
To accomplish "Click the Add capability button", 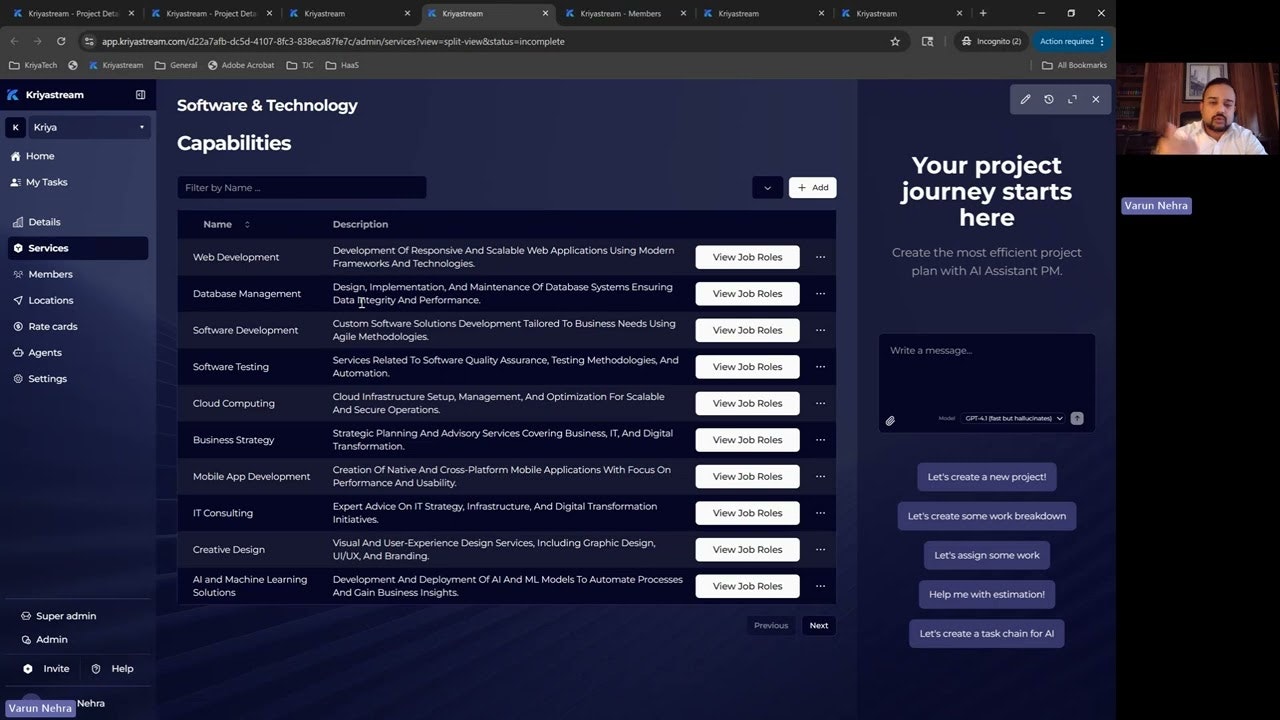I will click(812, 187).
